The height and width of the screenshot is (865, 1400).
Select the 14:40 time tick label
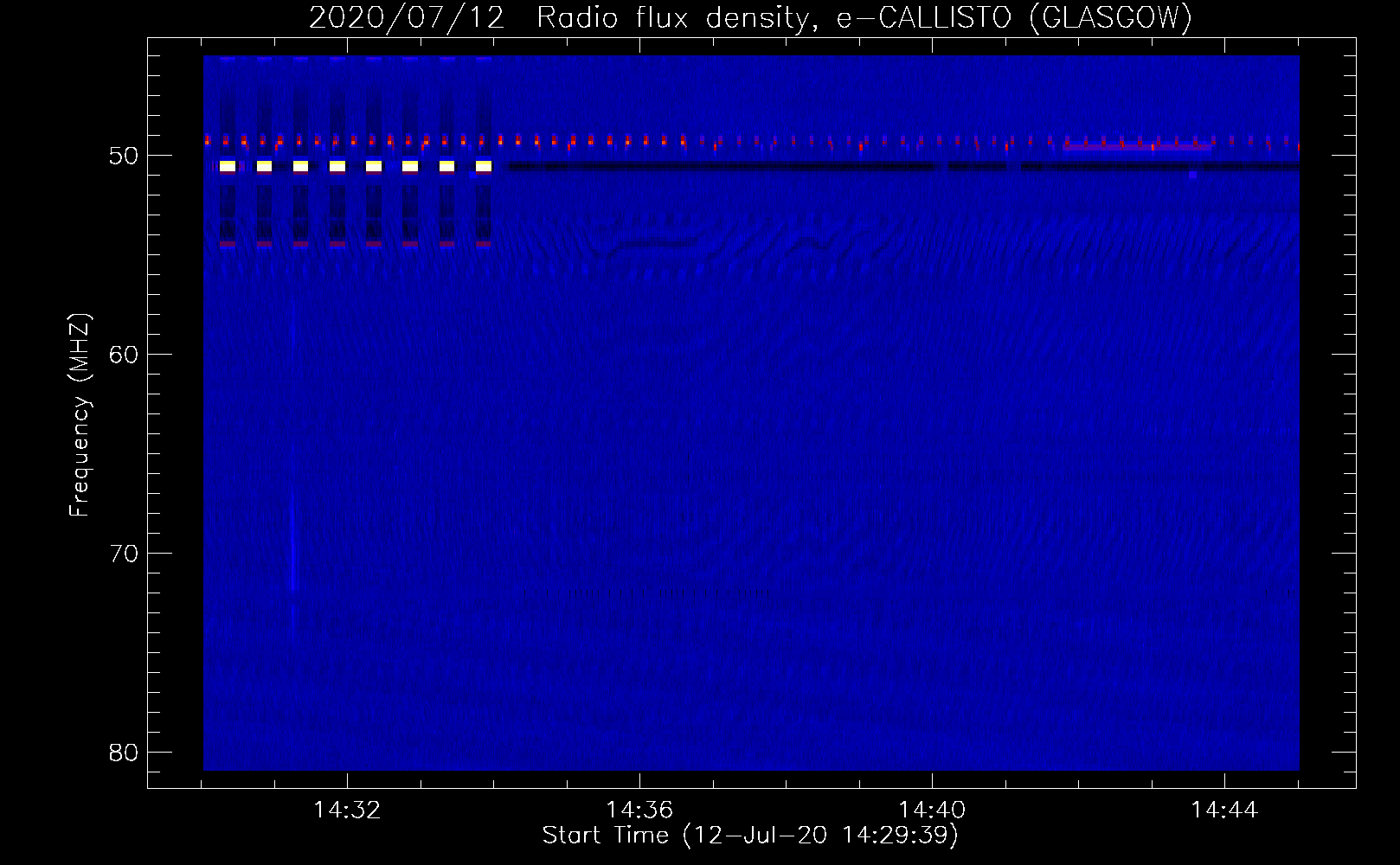point(932,810)
